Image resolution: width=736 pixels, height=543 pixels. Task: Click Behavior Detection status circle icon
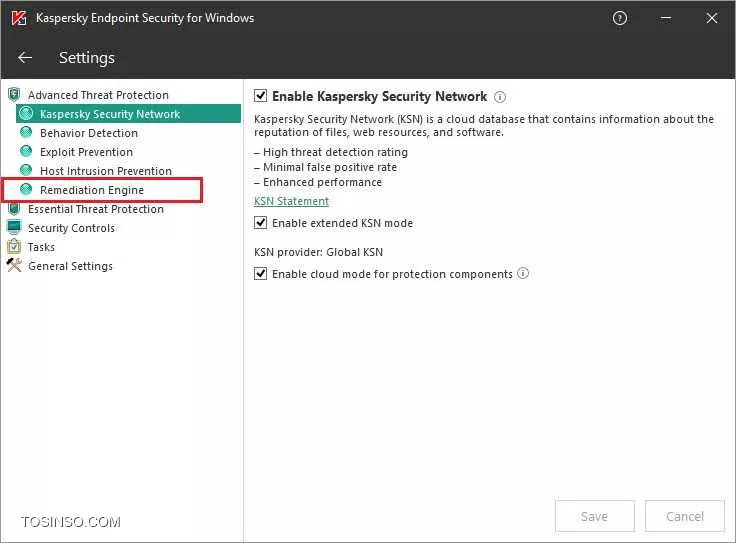click(26, 133)
